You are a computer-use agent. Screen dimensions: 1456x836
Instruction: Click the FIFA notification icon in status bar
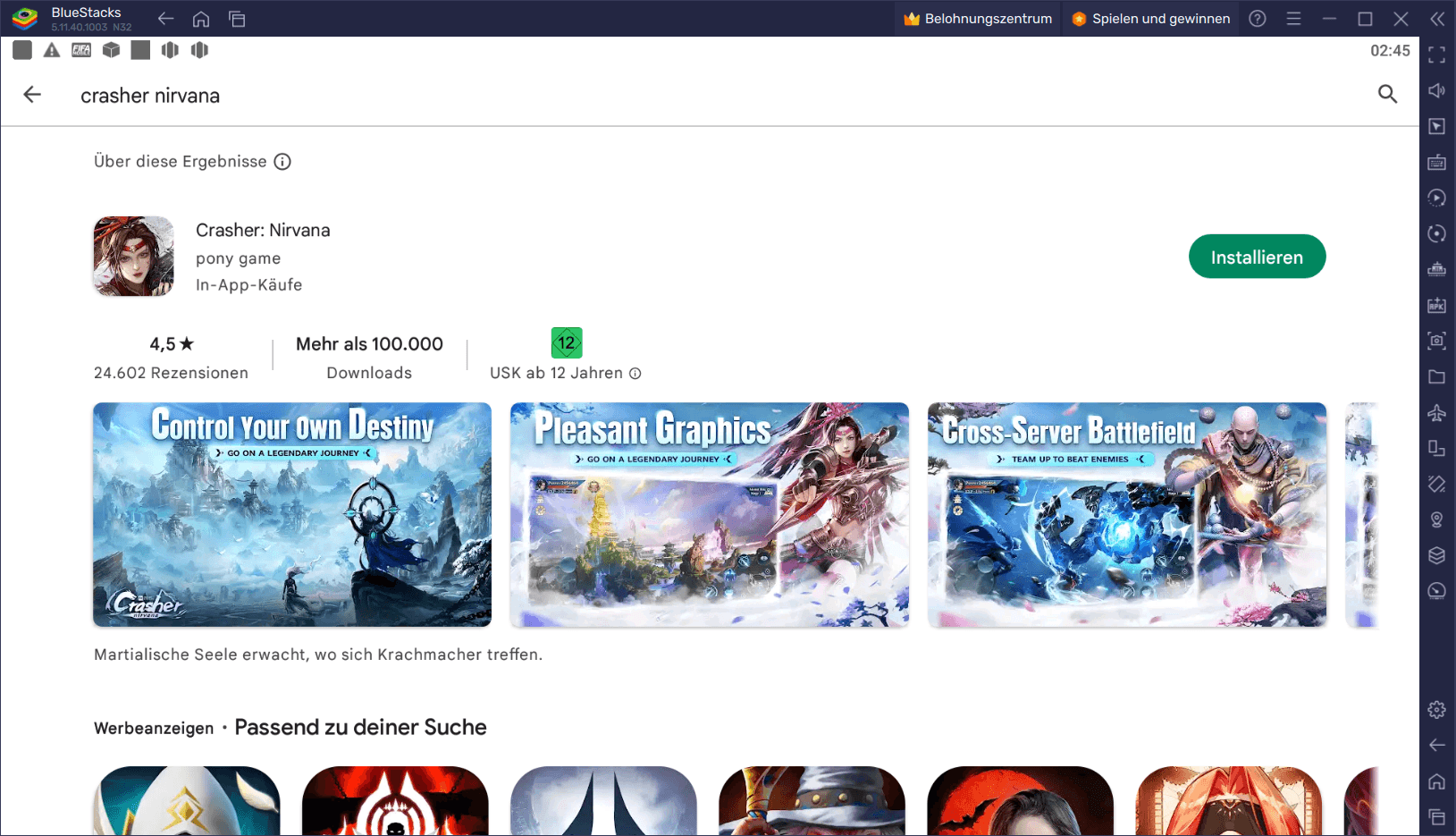pyautogui.click(x=81, y=50)
